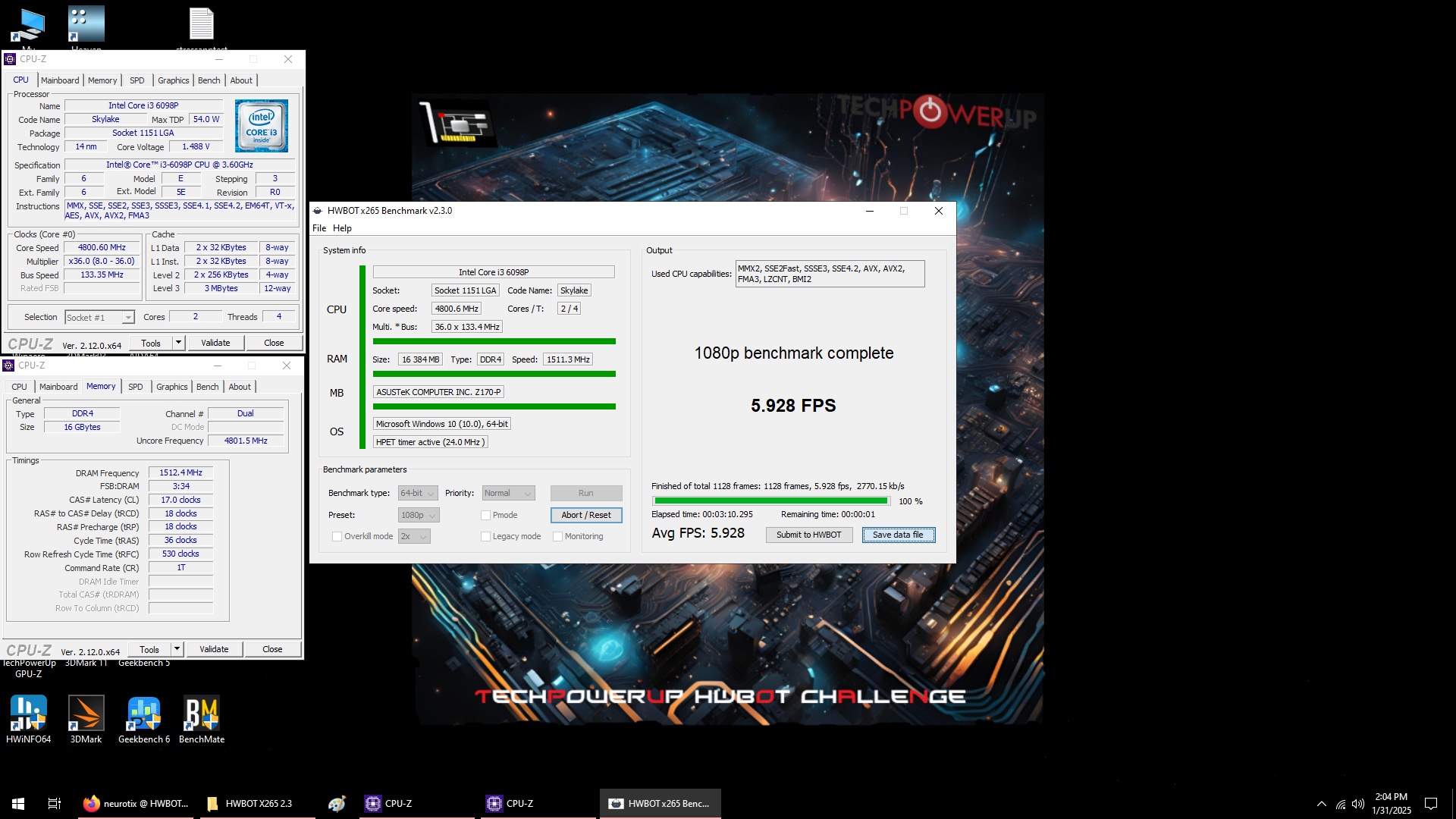Click Validate in upper CPU-Z window
The width and height of the screenshot is (1456, 819).
215,343
